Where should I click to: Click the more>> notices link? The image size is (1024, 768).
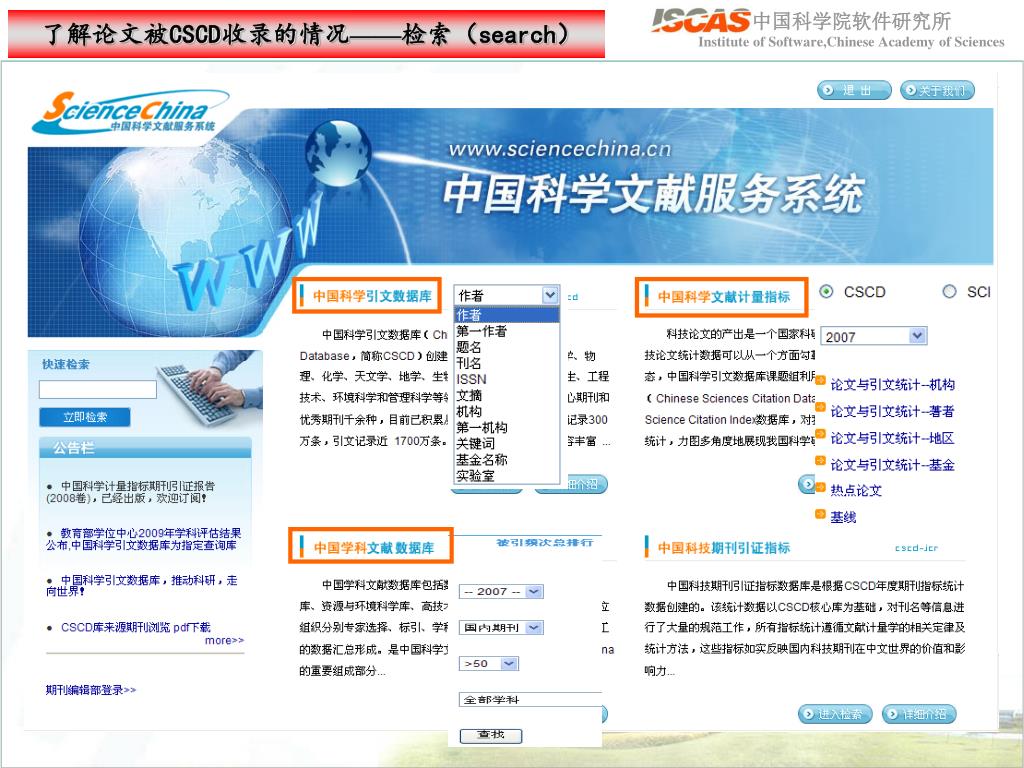pyautogui.click(x=225, y=641)
